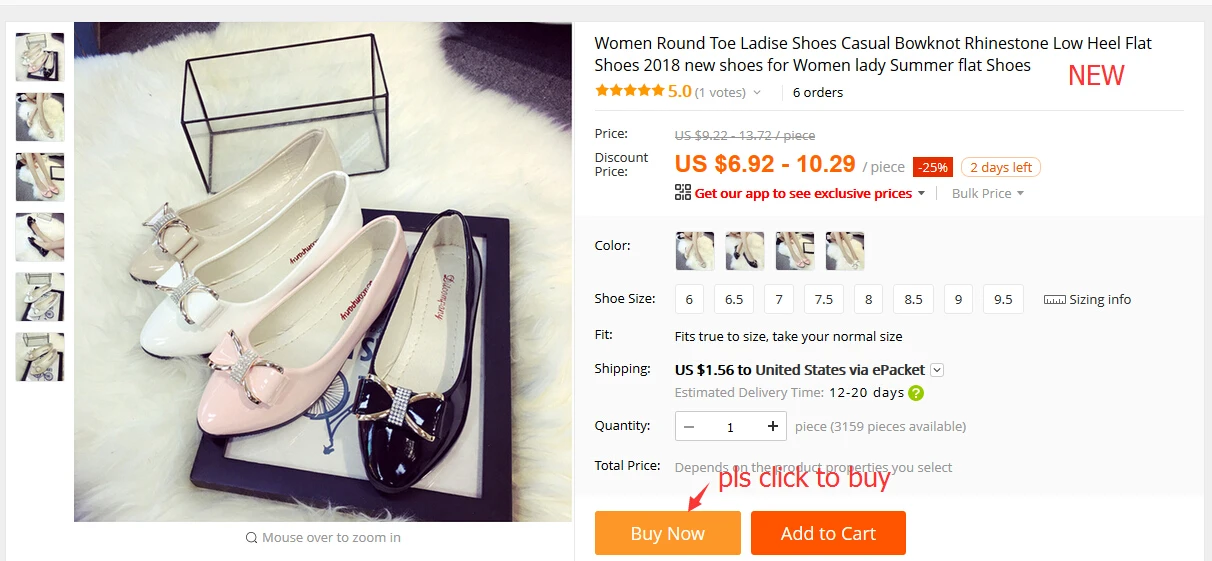Click the Buy Now button
Viewport: 1212px width, 561px height.
pos(667,533)
